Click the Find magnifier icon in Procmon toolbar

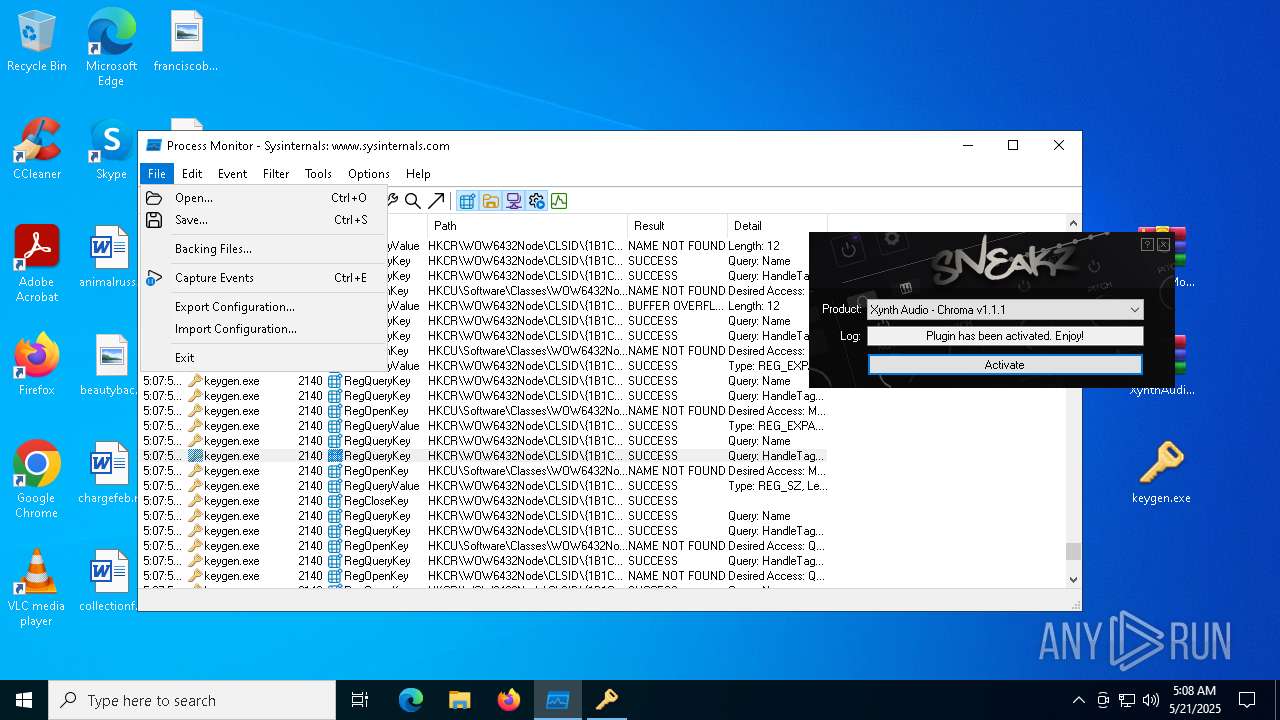(413, 201)
